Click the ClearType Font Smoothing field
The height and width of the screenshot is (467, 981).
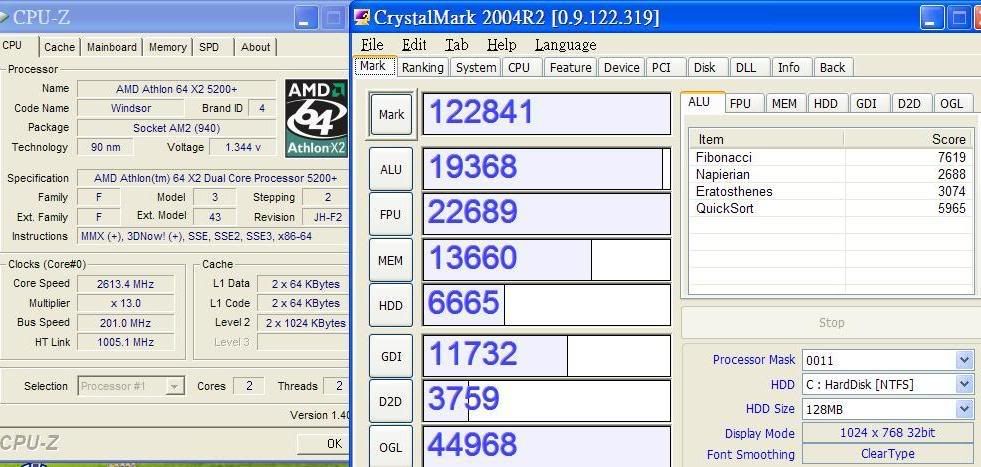coord(888,454)
